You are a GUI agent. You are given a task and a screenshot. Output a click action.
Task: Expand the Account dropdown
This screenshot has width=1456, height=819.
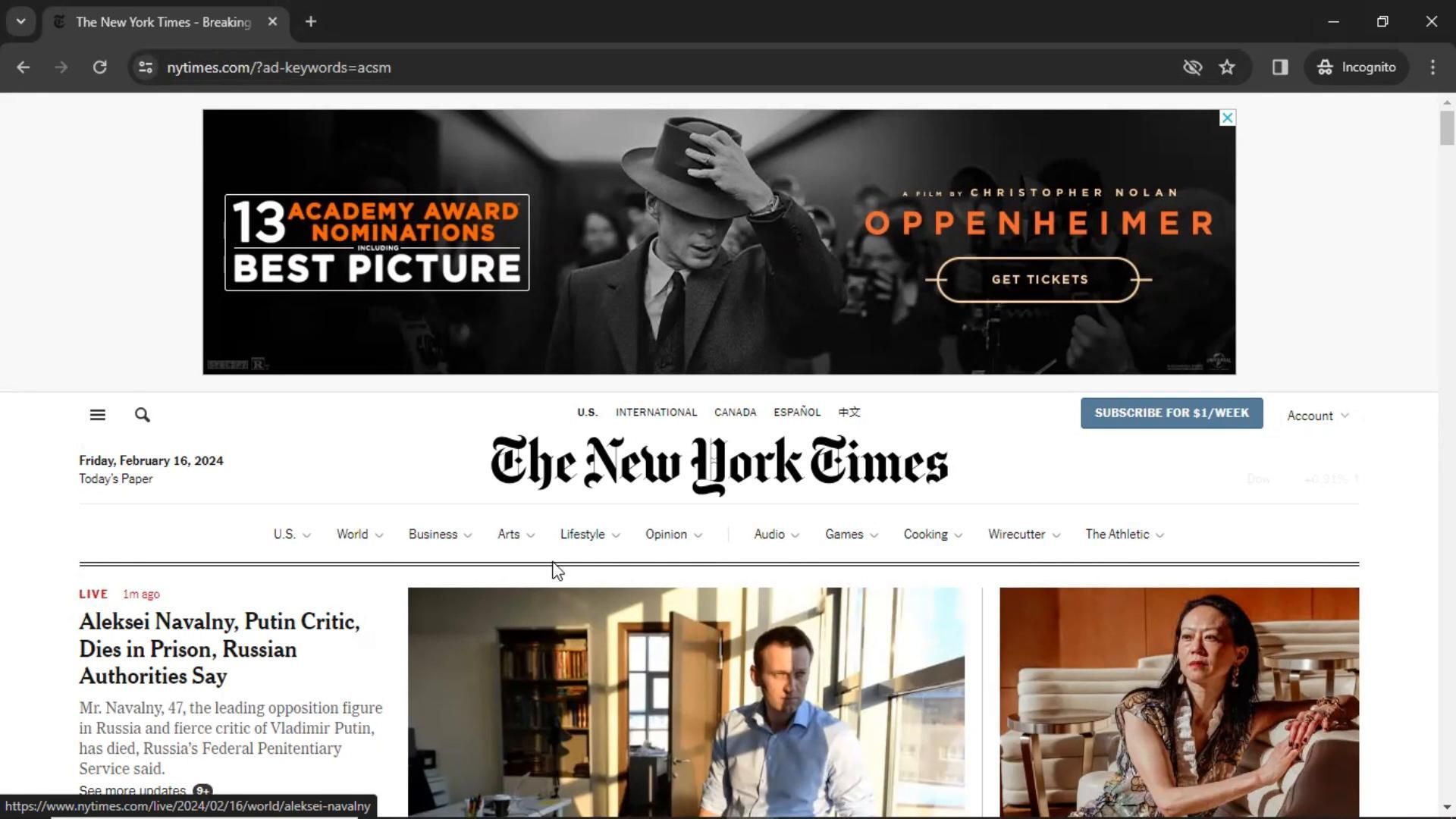pos(1317,416)
